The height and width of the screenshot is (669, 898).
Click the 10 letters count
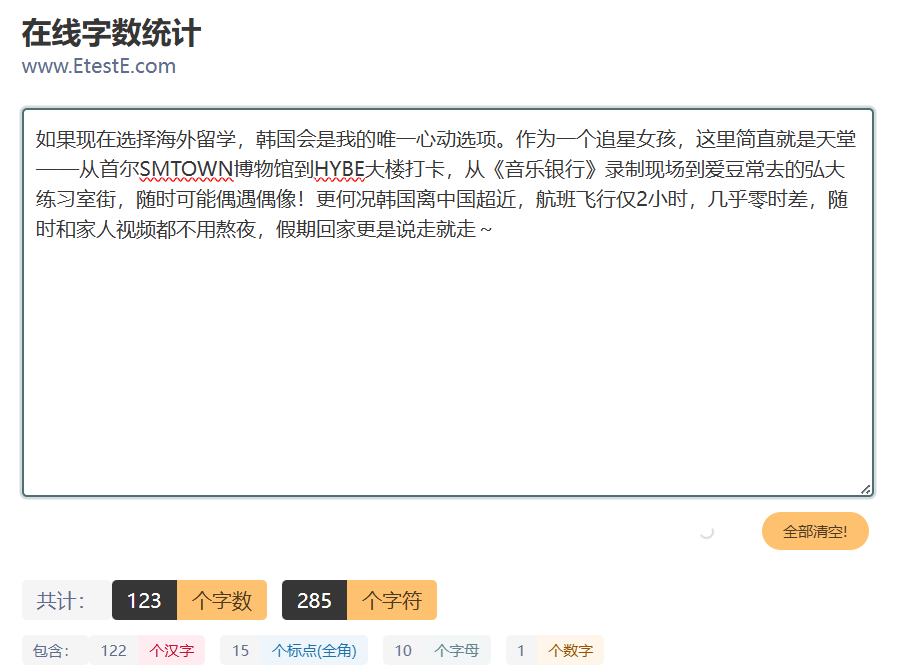pos(403,650)
